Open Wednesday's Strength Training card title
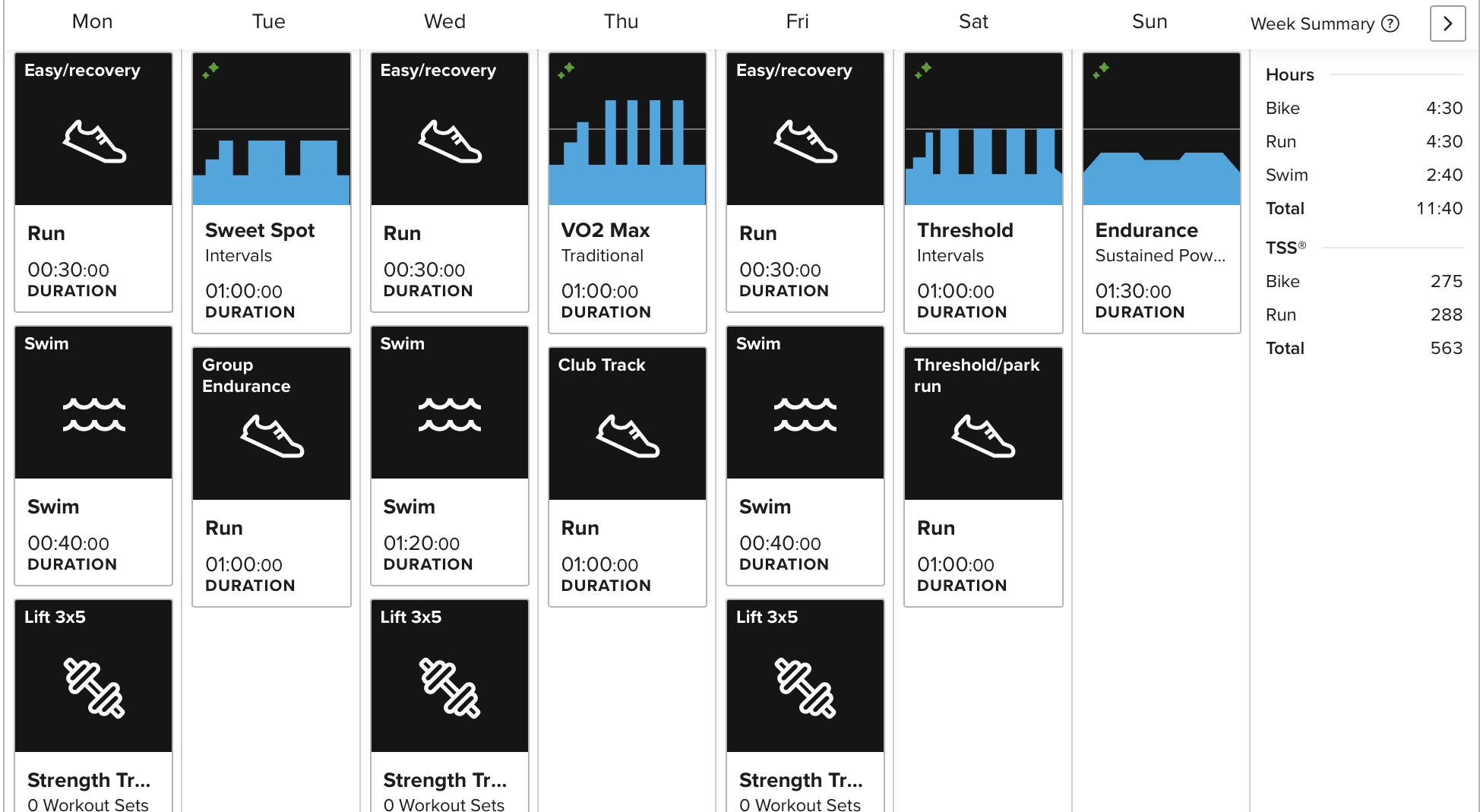This screenshot has width=1480, height=812. click(x=444, y=780)
